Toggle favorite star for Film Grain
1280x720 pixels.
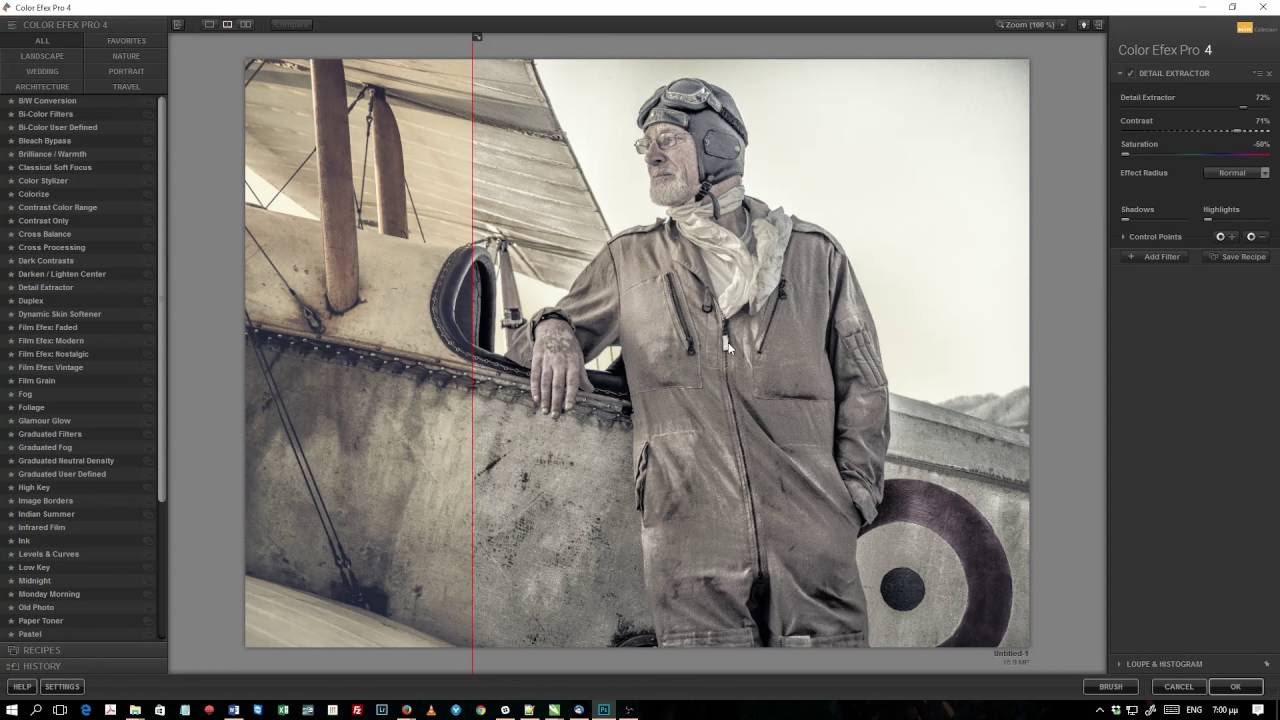point(11,381)
